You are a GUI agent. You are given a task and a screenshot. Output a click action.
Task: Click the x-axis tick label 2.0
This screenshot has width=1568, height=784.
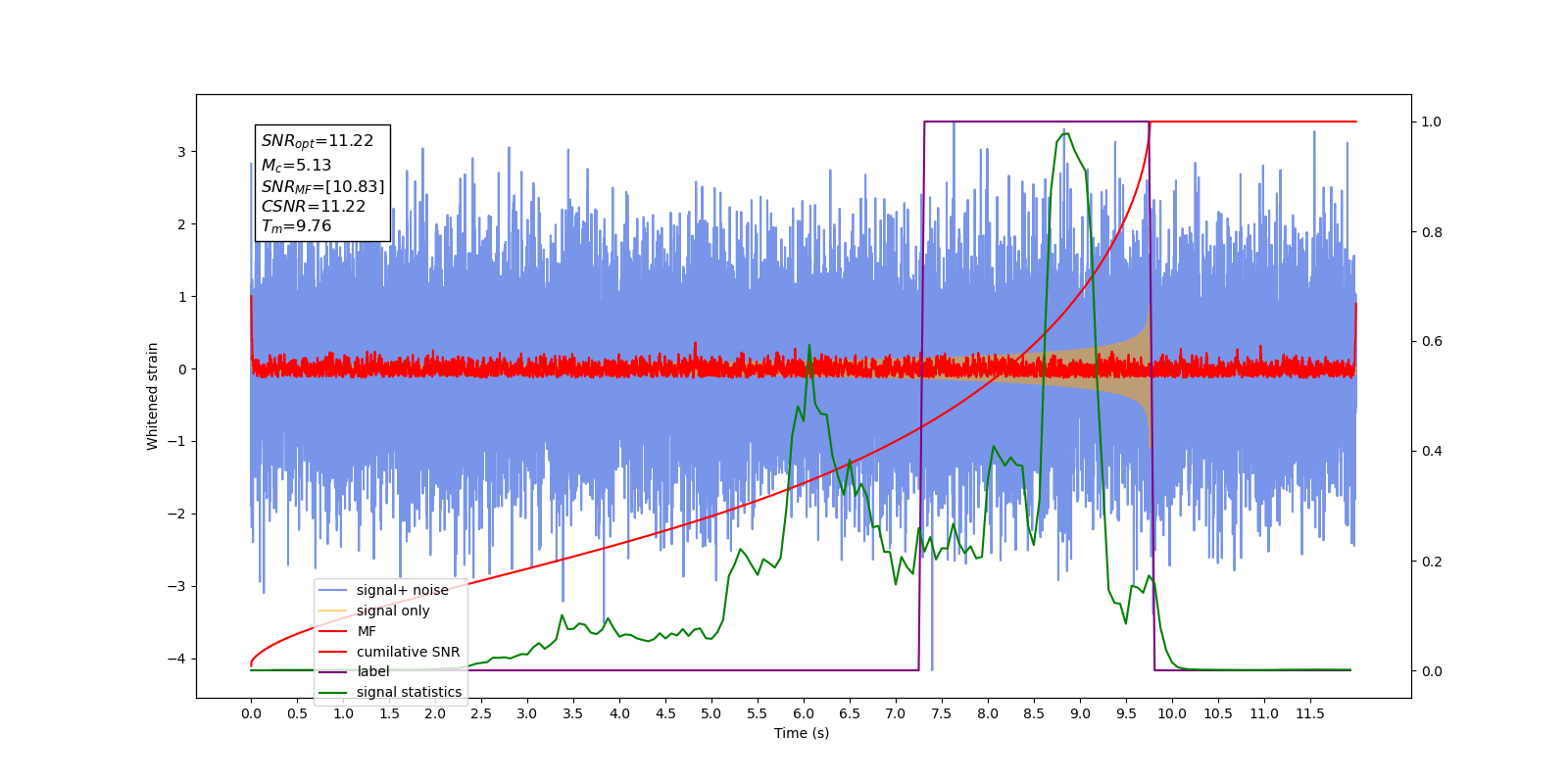[x=435, y=713]
